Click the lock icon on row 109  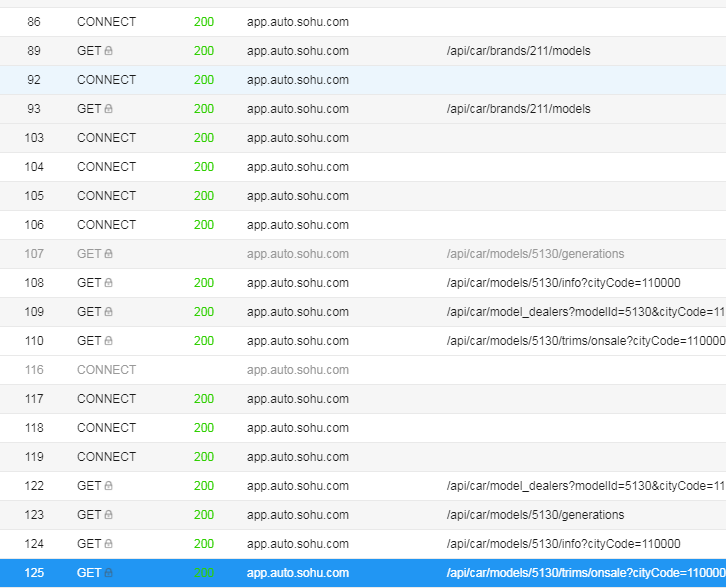(108, 312)
